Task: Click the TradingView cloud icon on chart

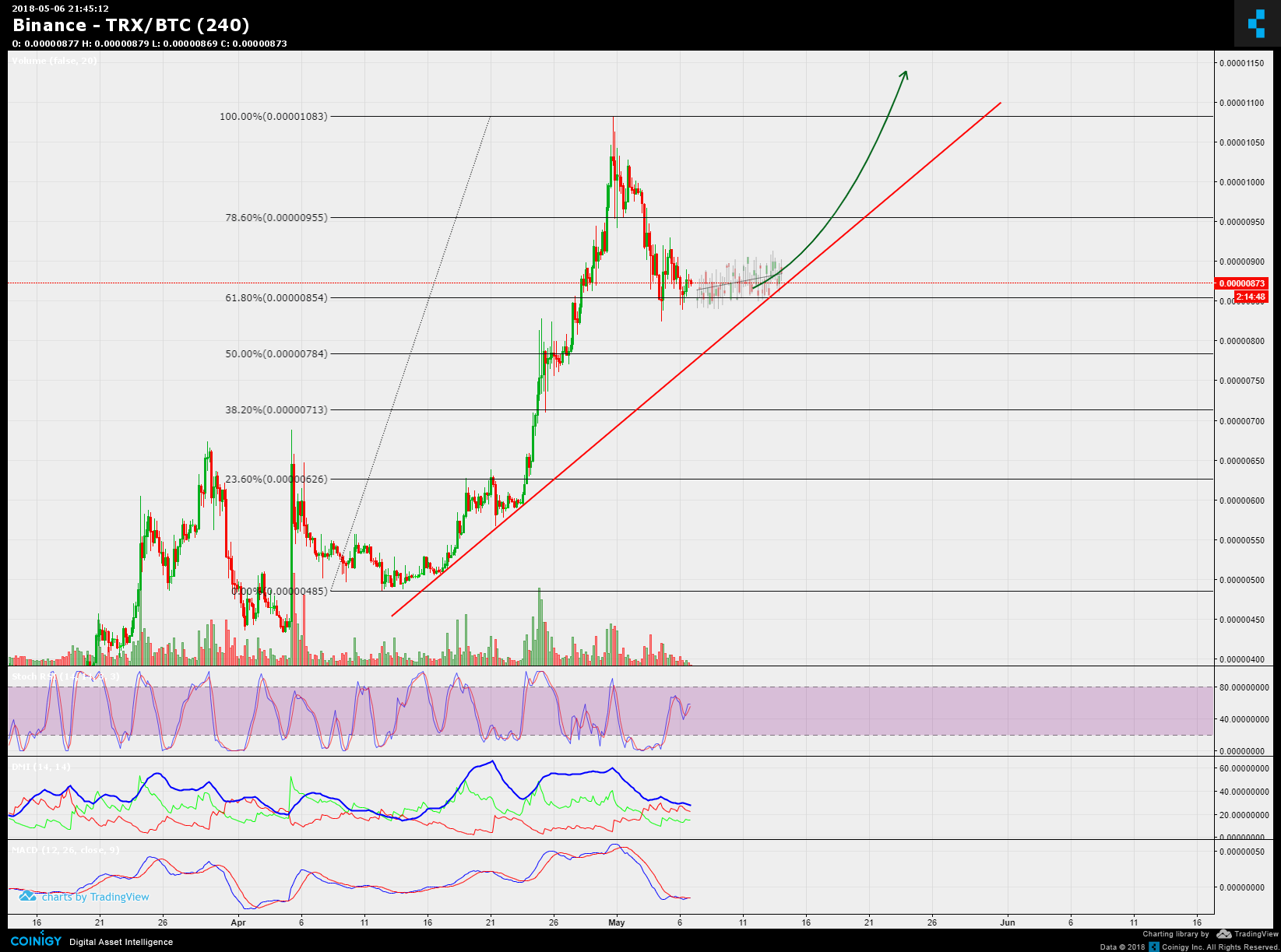Action: [x=28, y=897]
